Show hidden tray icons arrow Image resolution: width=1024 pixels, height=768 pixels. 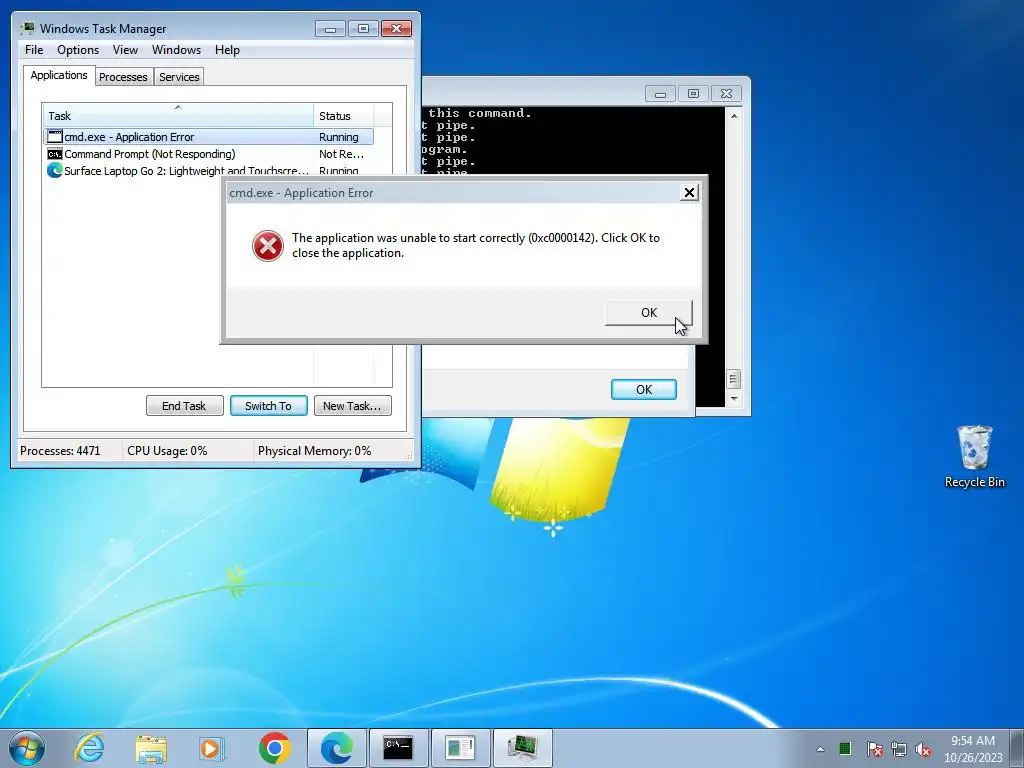pyautogui.click(x=820, y=749)
